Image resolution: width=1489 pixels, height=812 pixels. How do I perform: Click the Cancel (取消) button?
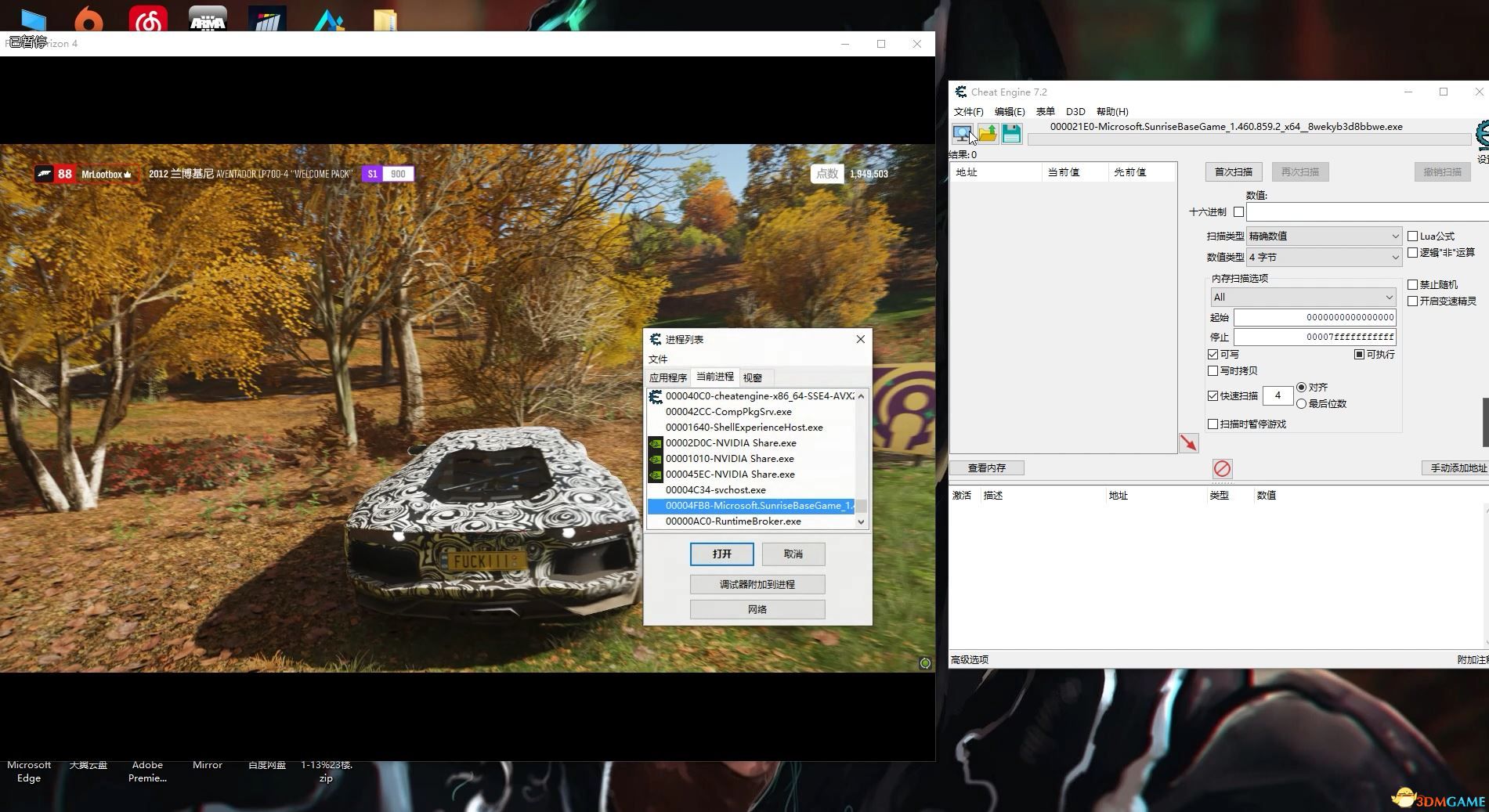click(793, 554)
